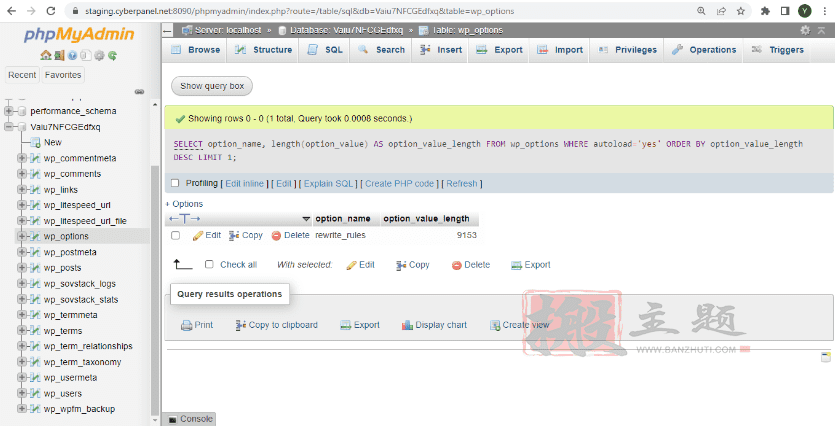Open page-related settings gear in breadcrumb bar
835x432 pixels.
coord(805,30)
